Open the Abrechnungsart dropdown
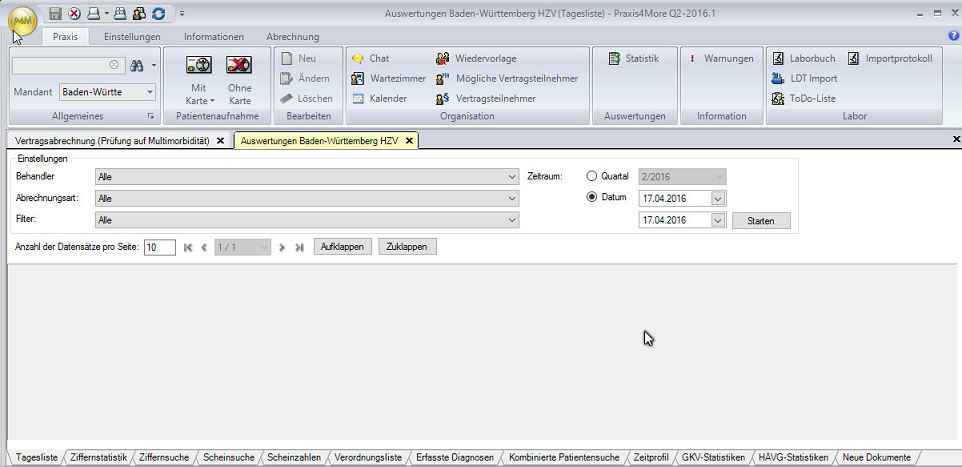 click(307, 199)
